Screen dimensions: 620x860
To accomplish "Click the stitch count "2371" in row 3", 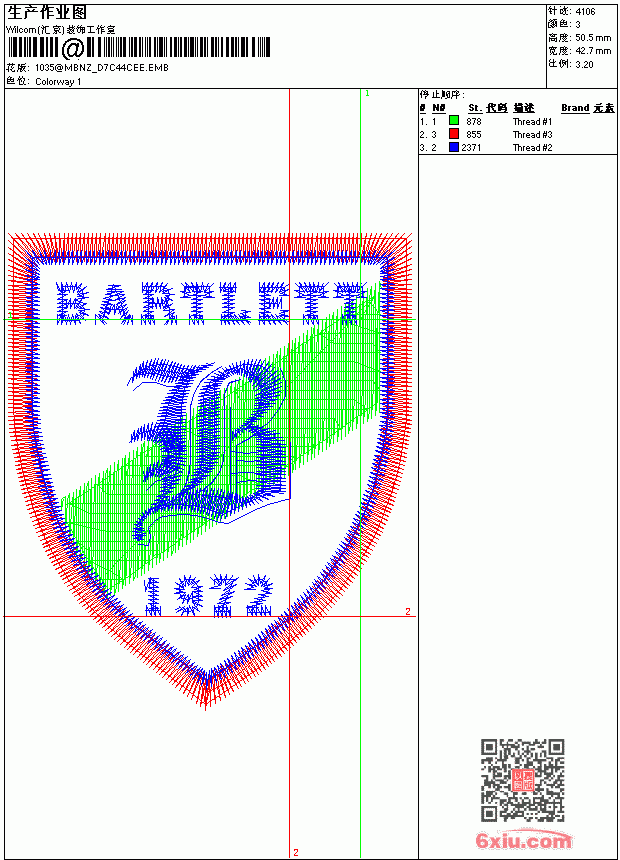I will coord(471,148).
